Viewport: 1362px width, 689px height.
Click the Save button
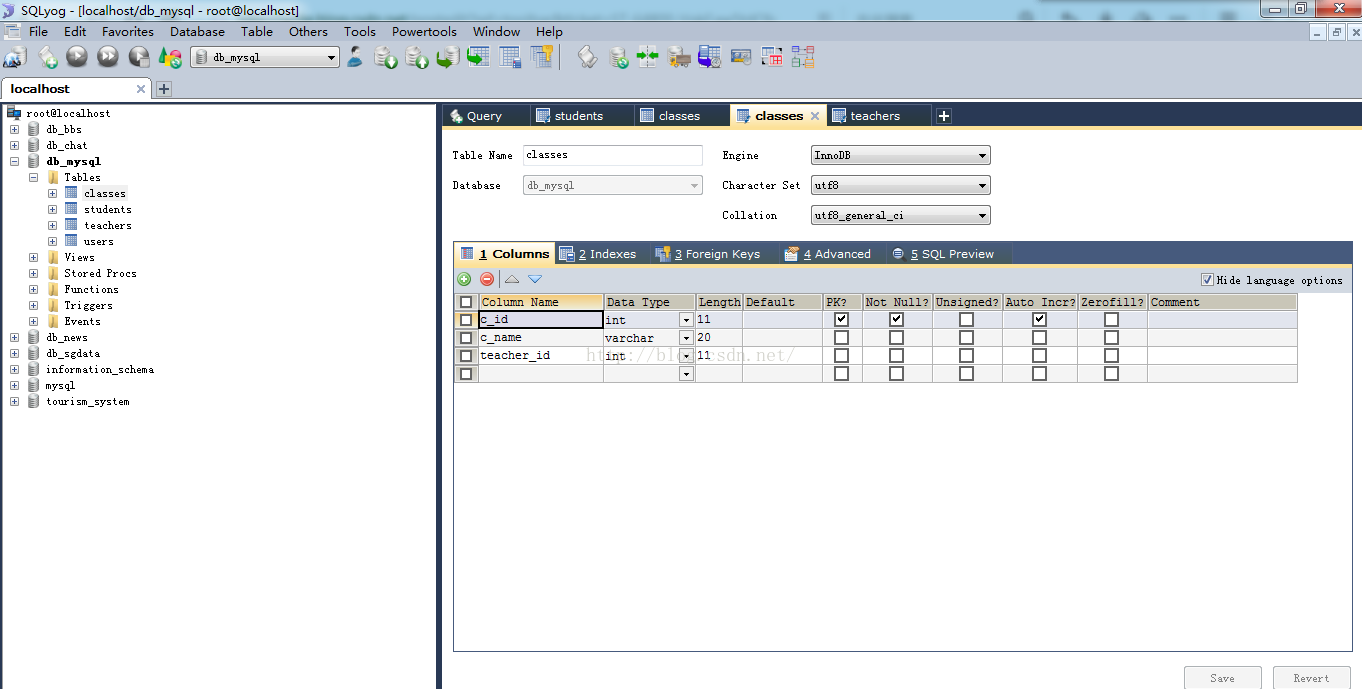click(x=1222, y=678)
